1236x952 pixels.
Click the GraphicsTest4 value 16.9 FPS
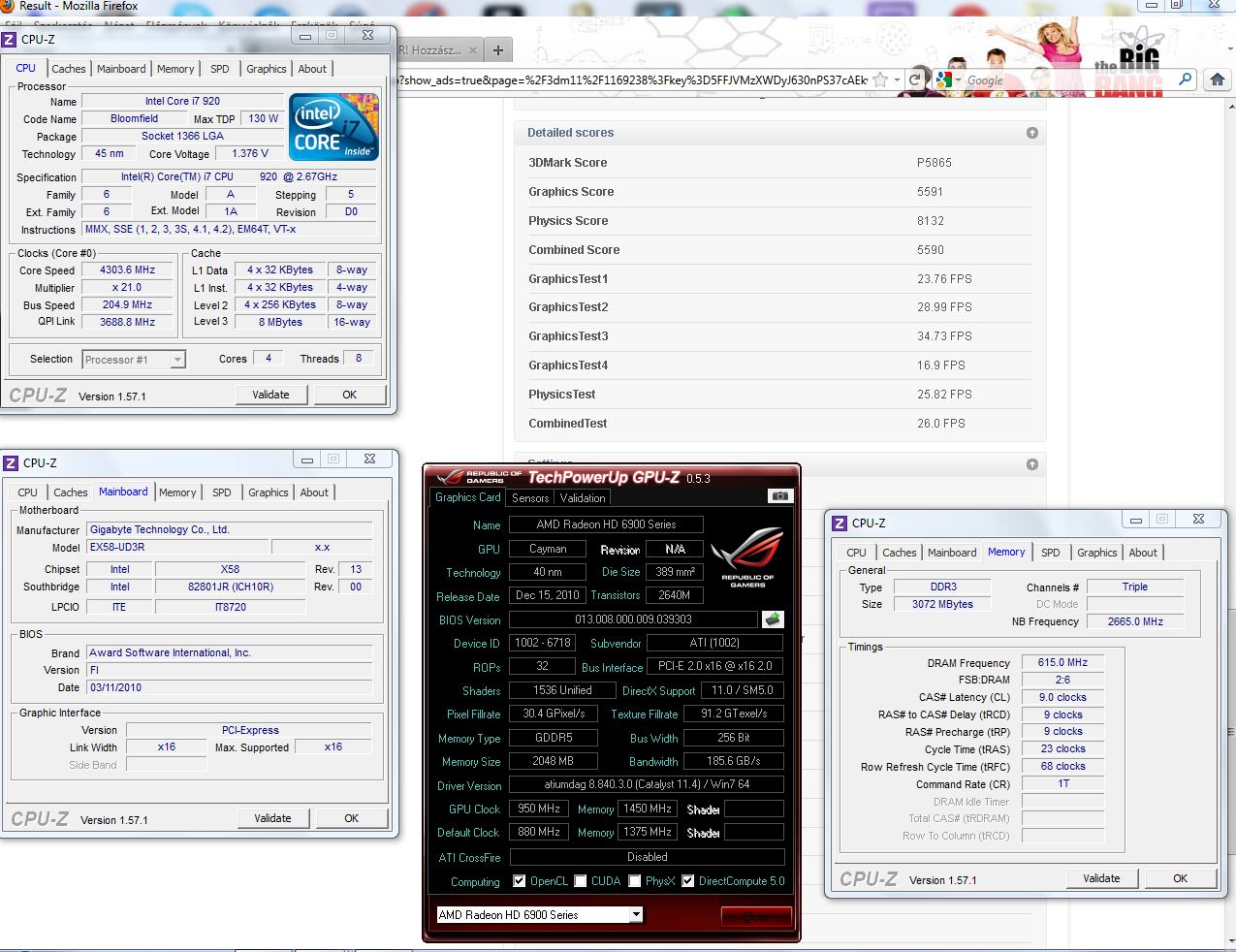click(x=941, y=365)
